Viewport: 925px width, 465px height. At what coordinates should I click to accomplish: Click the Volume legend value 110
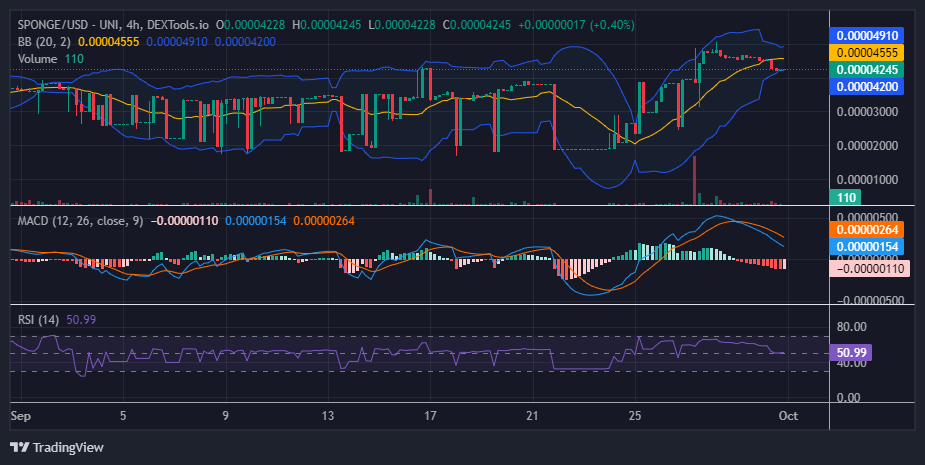(74, 59)
